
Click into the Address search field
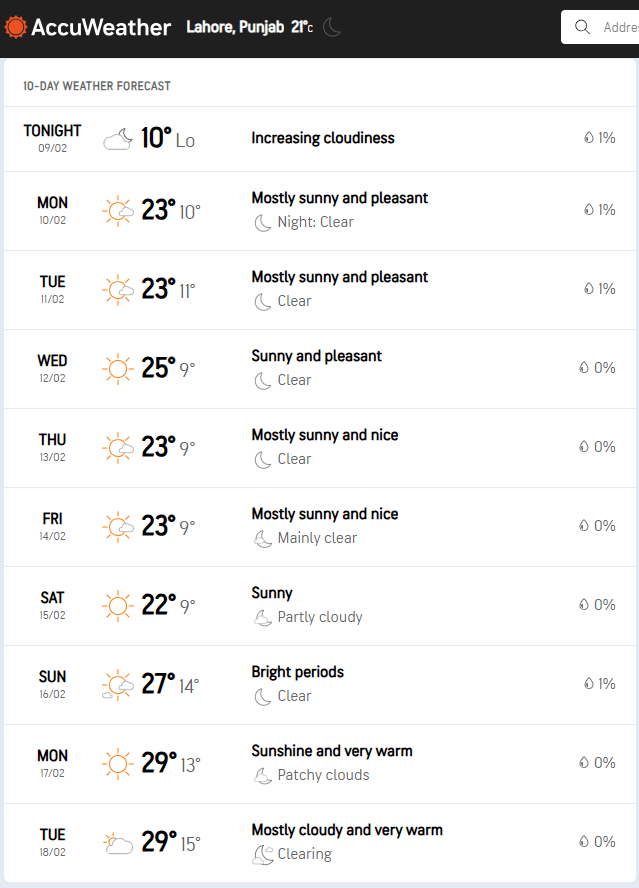(600, 27)
